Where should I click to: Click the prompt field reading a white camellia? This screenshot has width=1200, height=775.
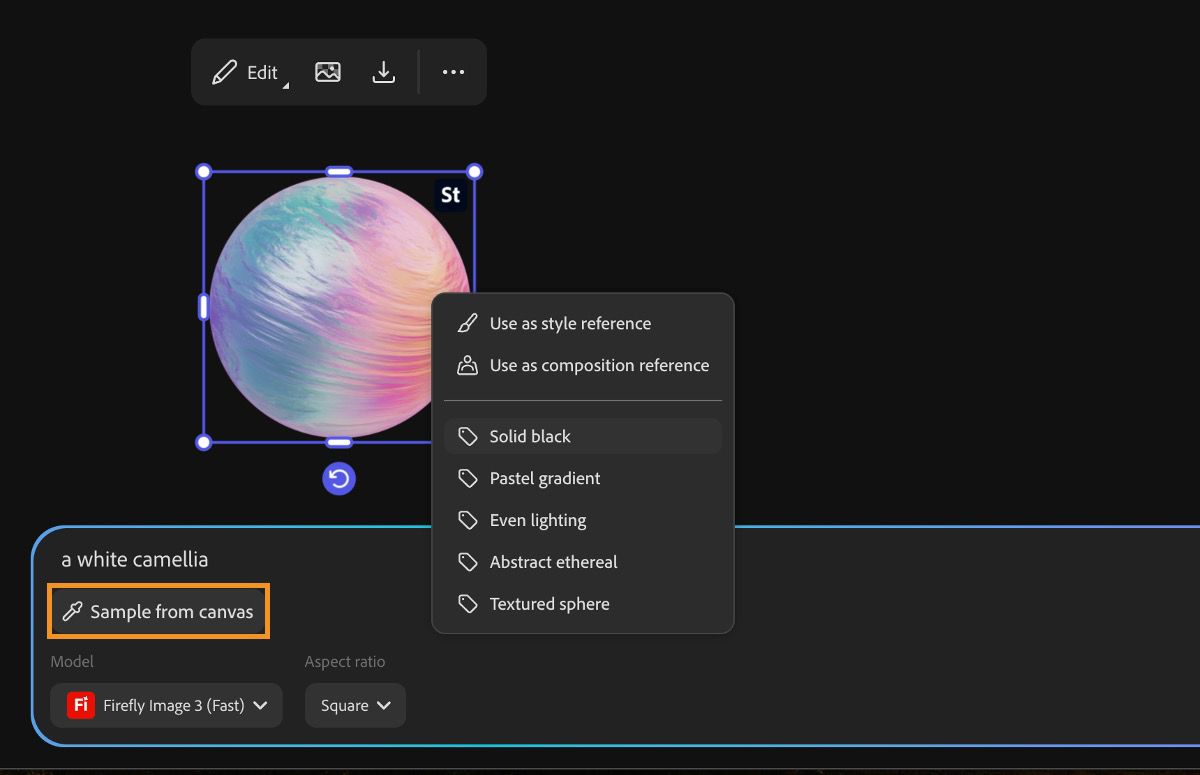(135, 559)
